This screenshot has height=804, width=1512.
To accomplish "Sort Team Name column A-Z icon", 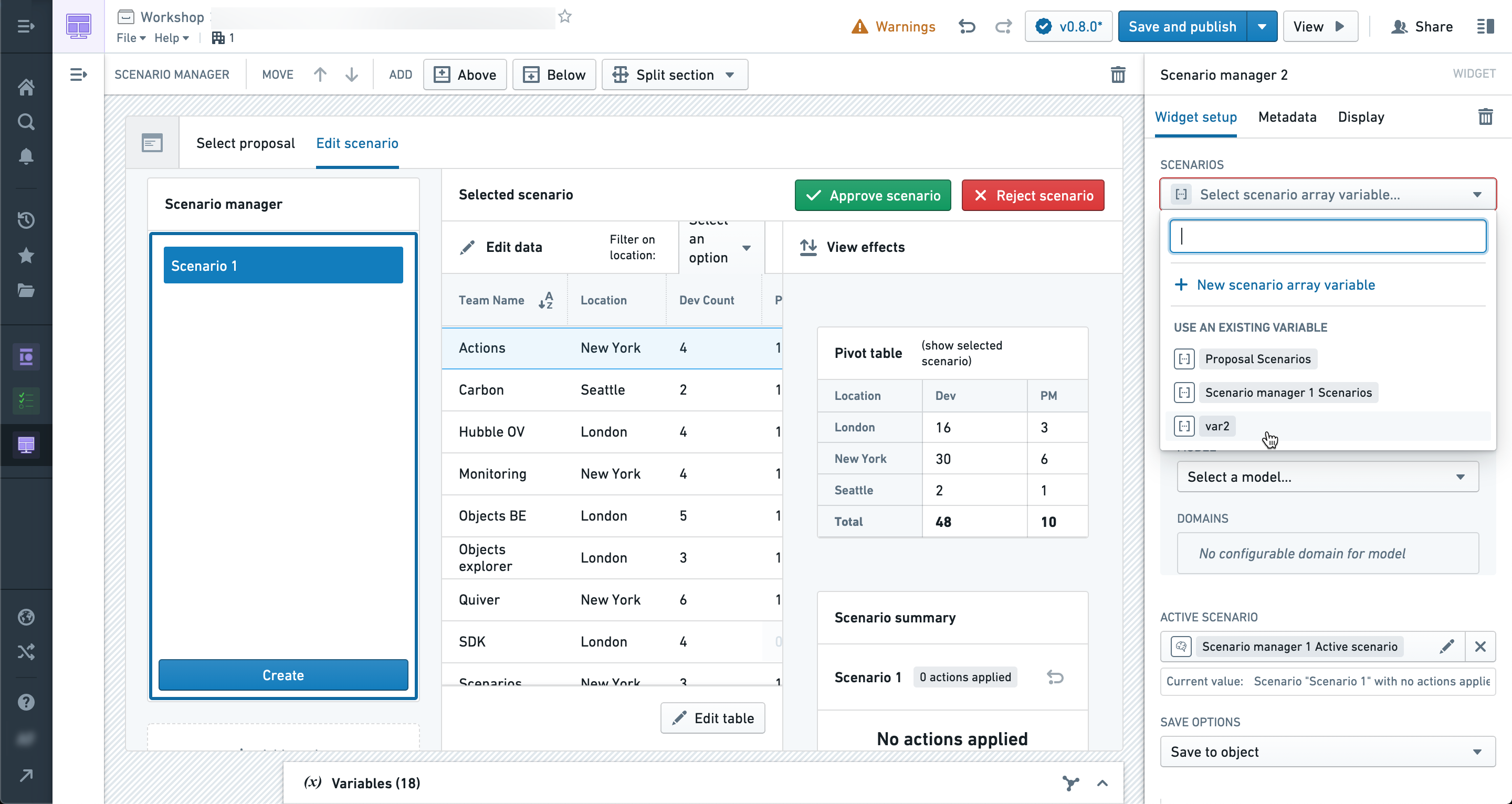I will 546,300.
